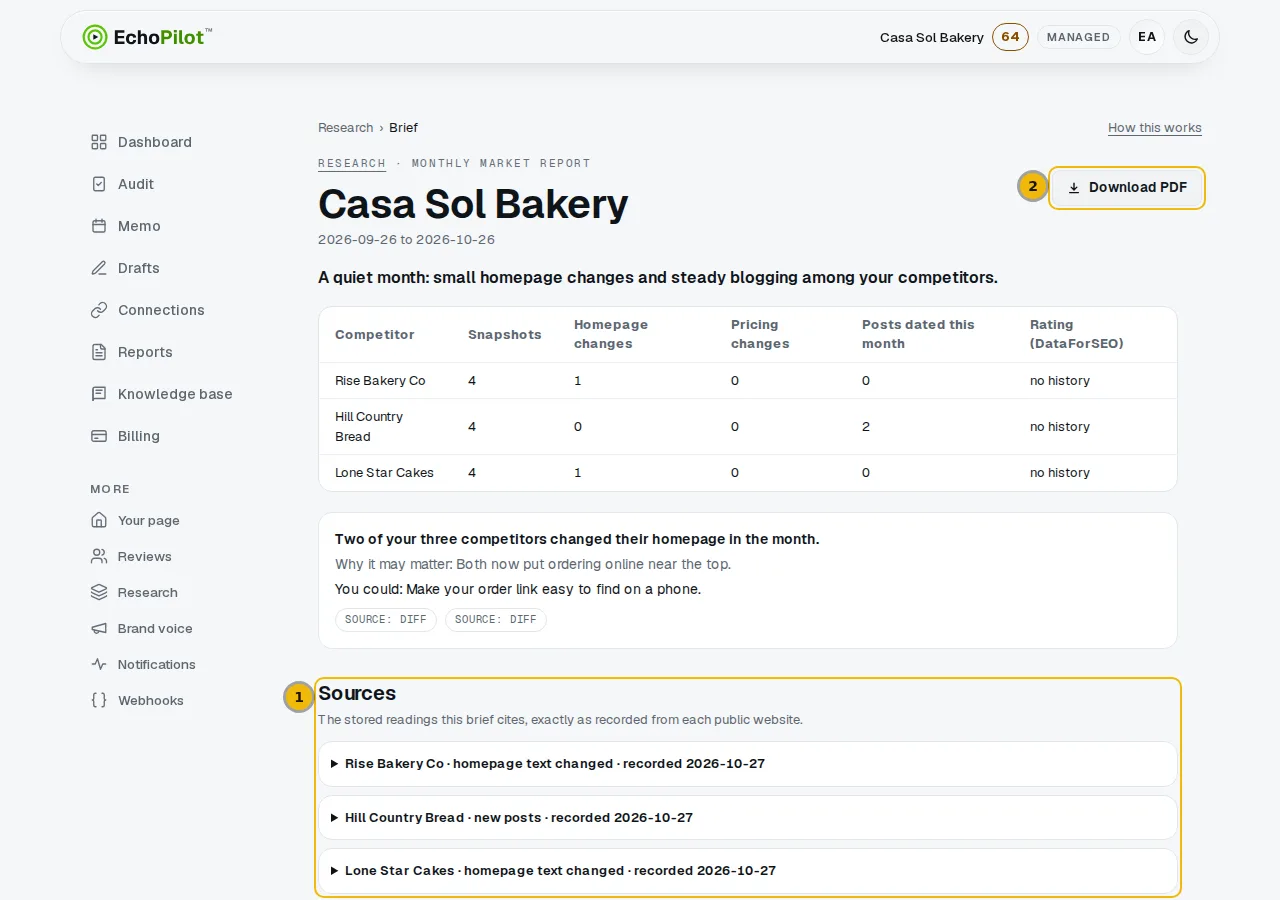
Task: Open the EA account avatar
Action: coord(1147,37)
